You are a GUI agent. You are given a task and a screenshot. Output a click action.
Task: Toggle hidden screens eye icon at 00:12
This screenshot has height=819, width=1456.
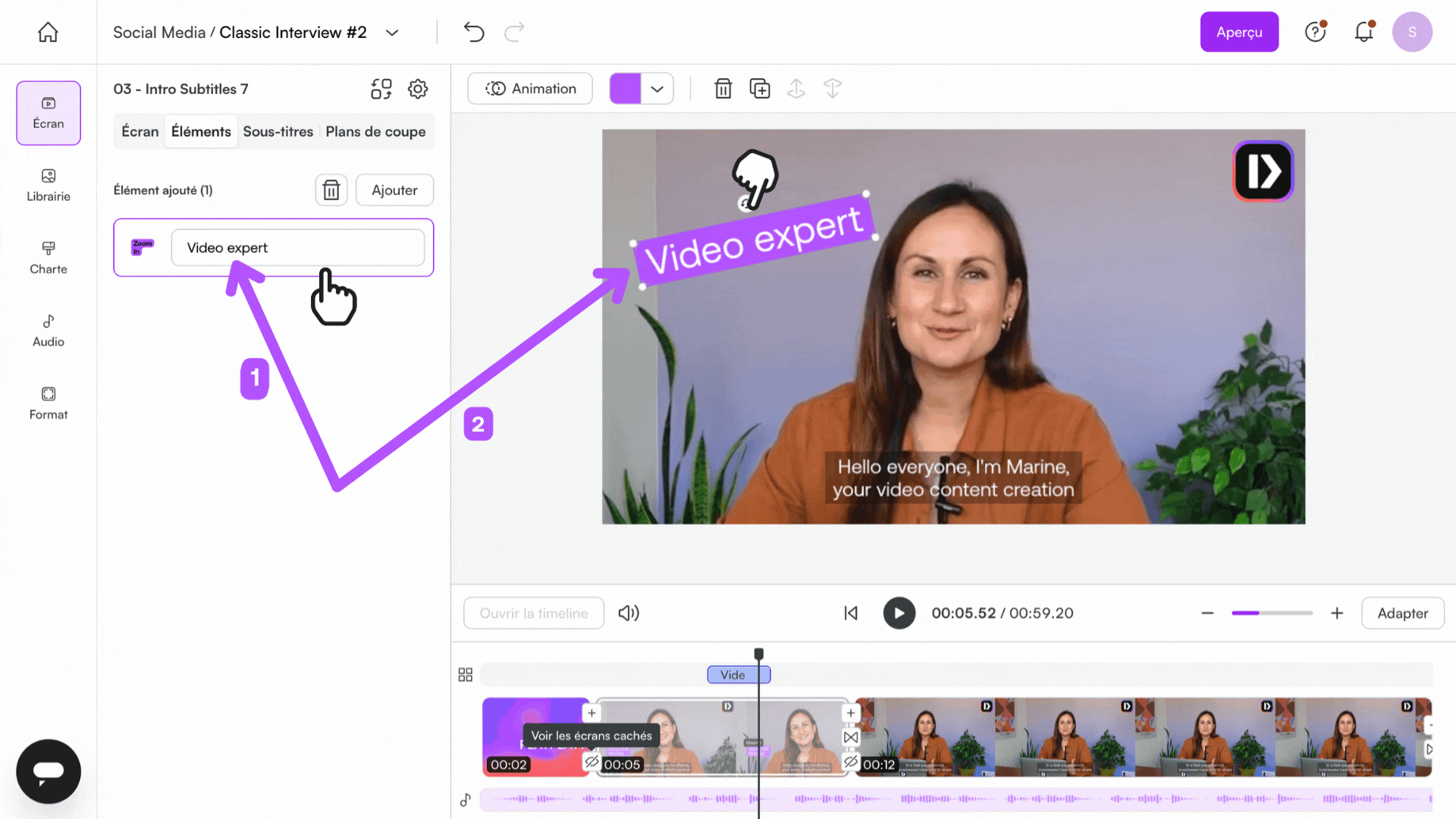point(851,761)
